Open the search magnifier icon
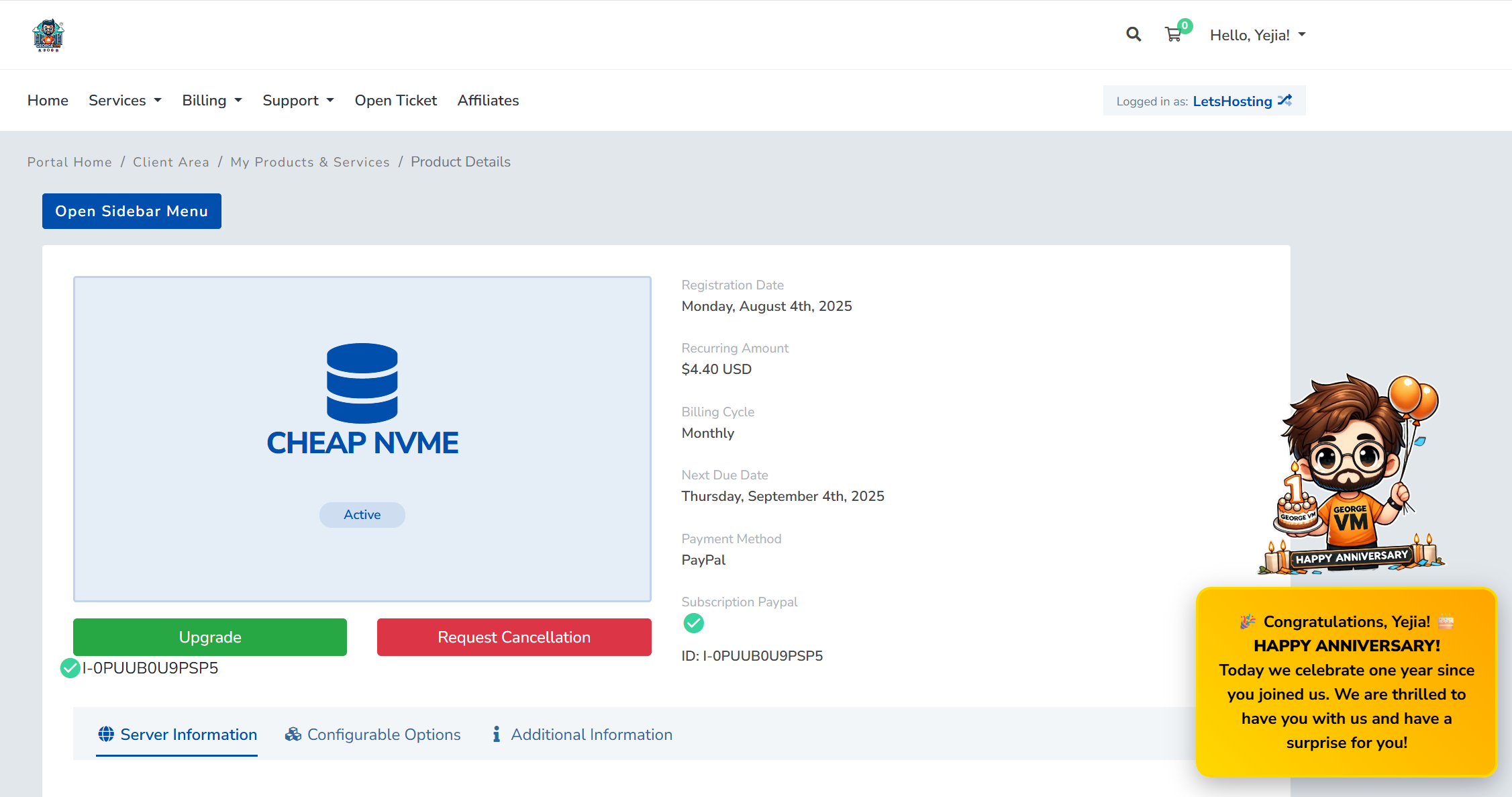This screenshot has height=797, width=1512. click(1133, 34)
